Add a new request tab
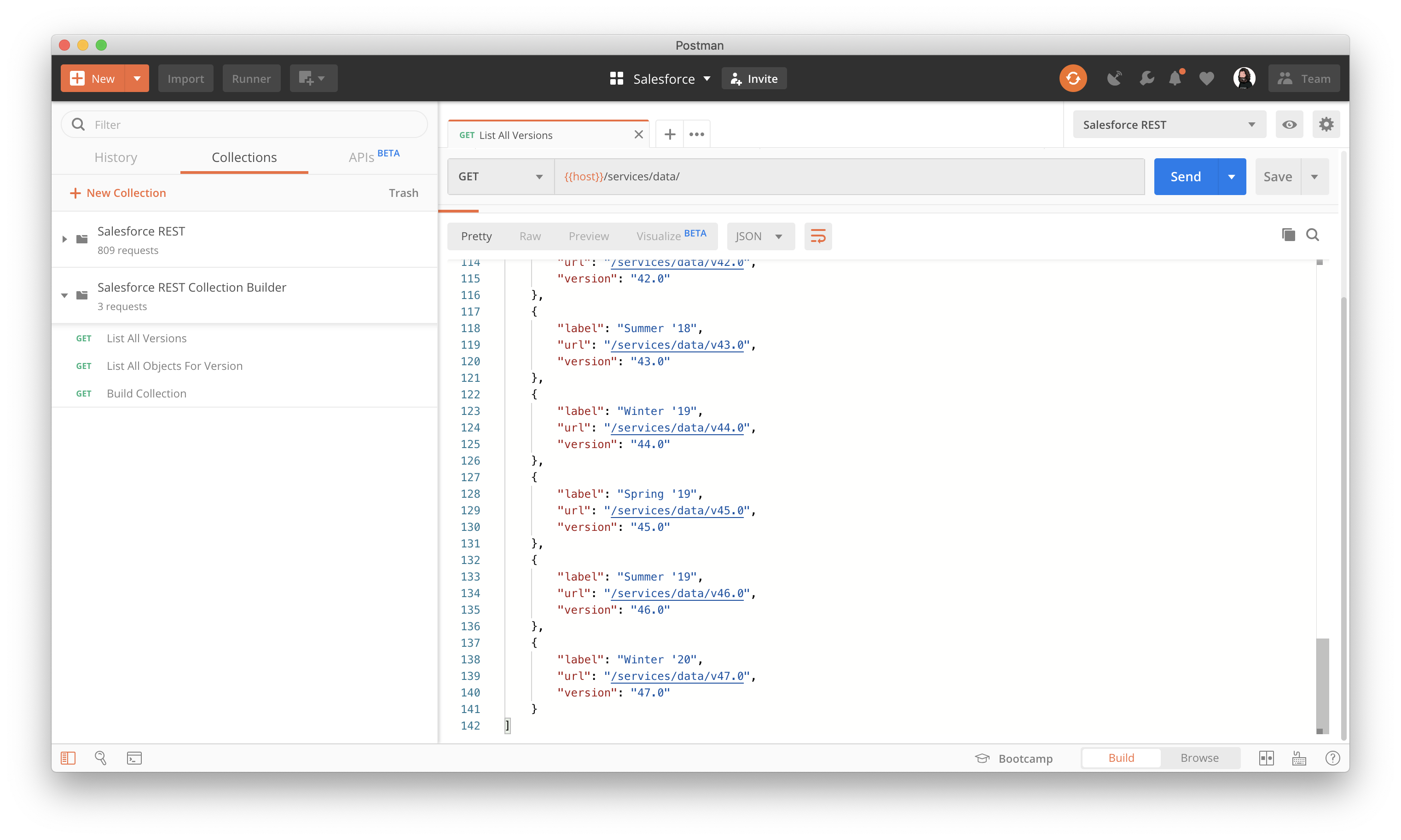The image size is (1401, 840). 669,134
